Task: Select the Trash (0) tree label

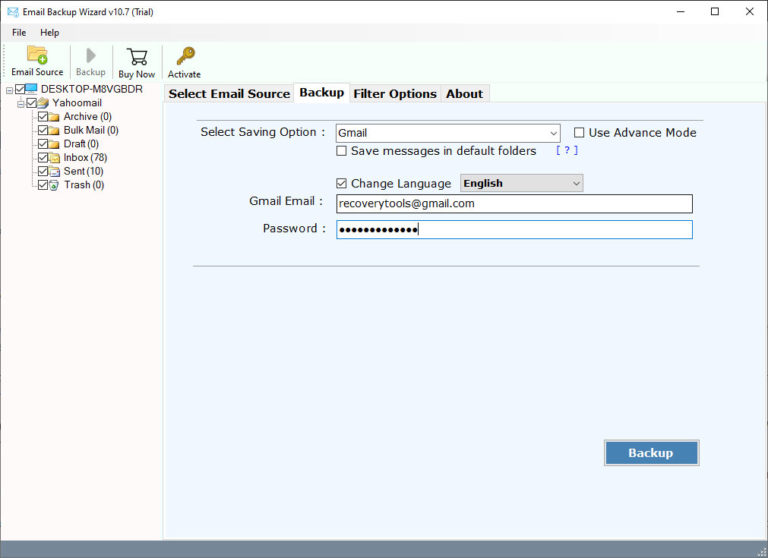Action: [84, 185]
